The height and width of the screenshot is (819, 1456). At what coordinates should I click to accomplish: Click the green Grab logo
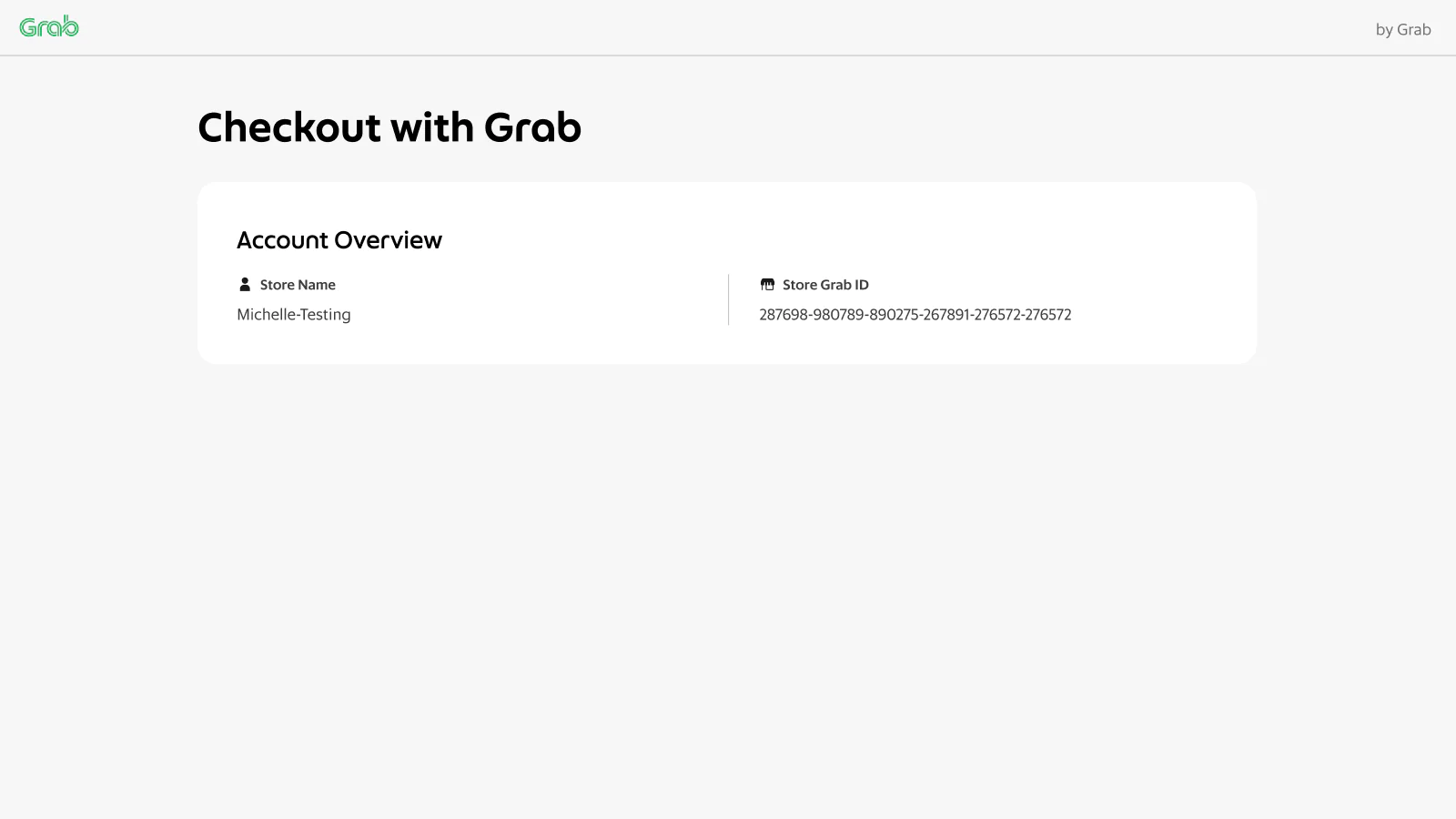click(49, 27)
